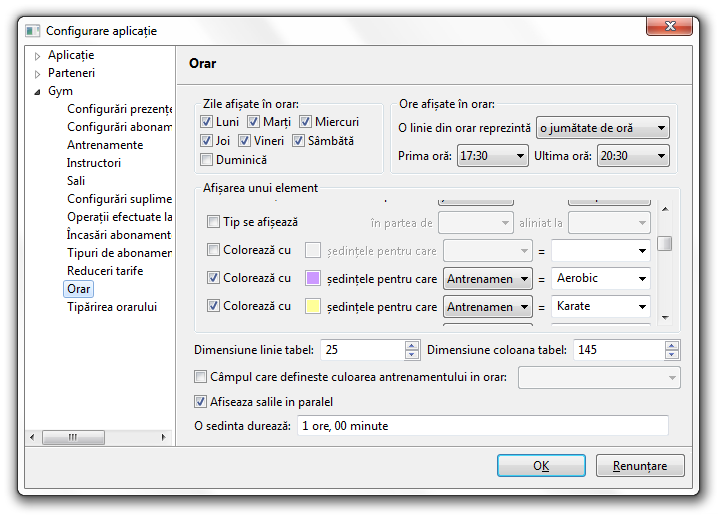
Task: Uncheck the Luni day checkbox
Action: click(x=207, y=122)
